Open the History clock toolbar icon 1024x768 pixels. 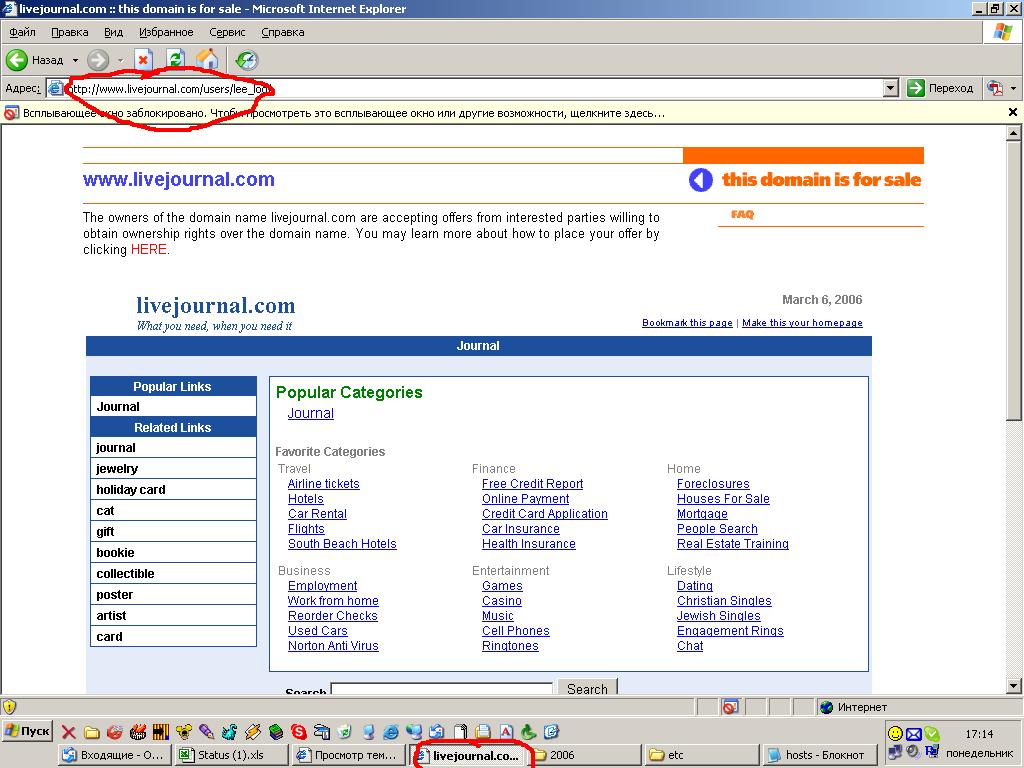[247, 60]
